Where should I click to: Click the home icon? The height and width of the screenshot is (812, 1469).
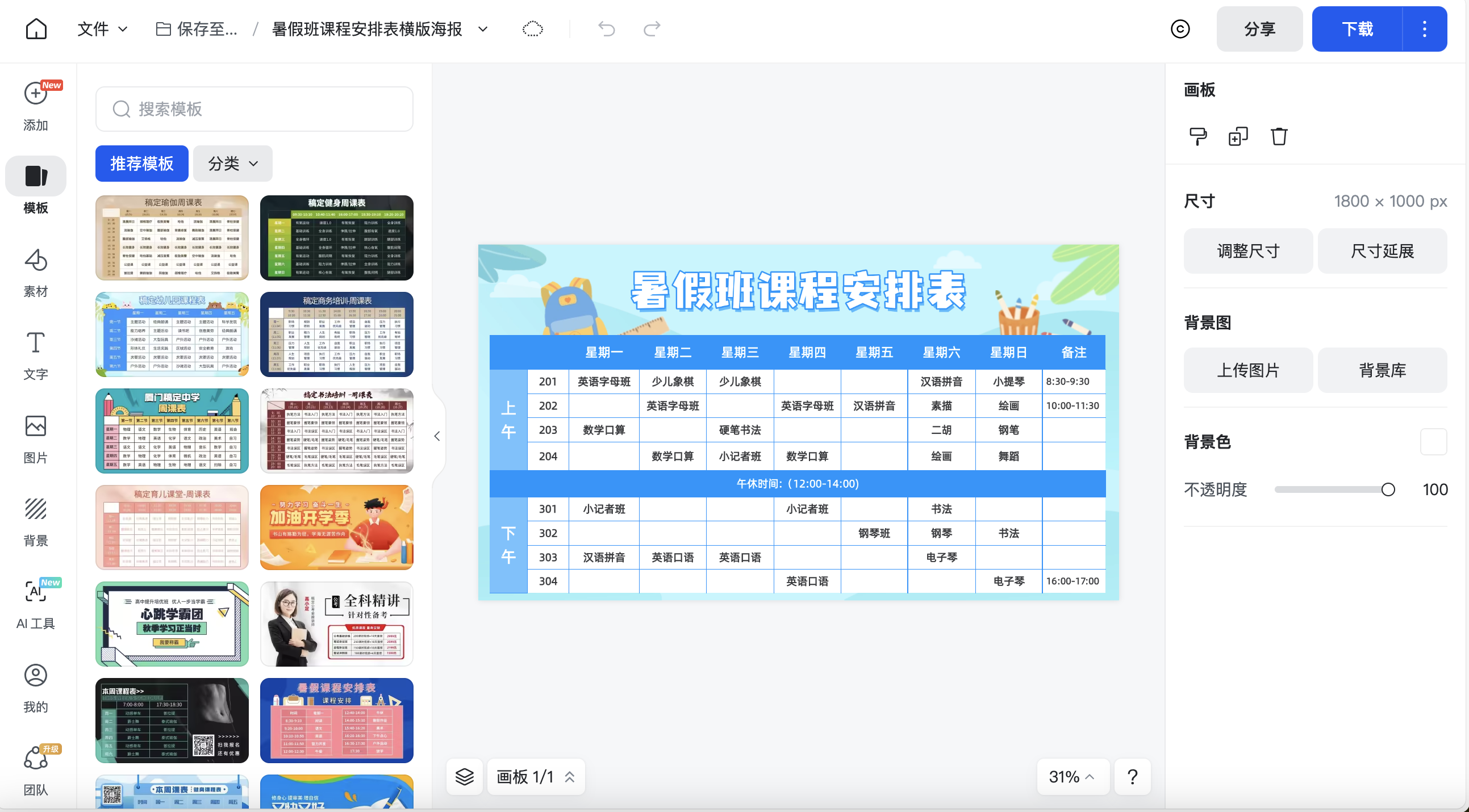(36, 28)
